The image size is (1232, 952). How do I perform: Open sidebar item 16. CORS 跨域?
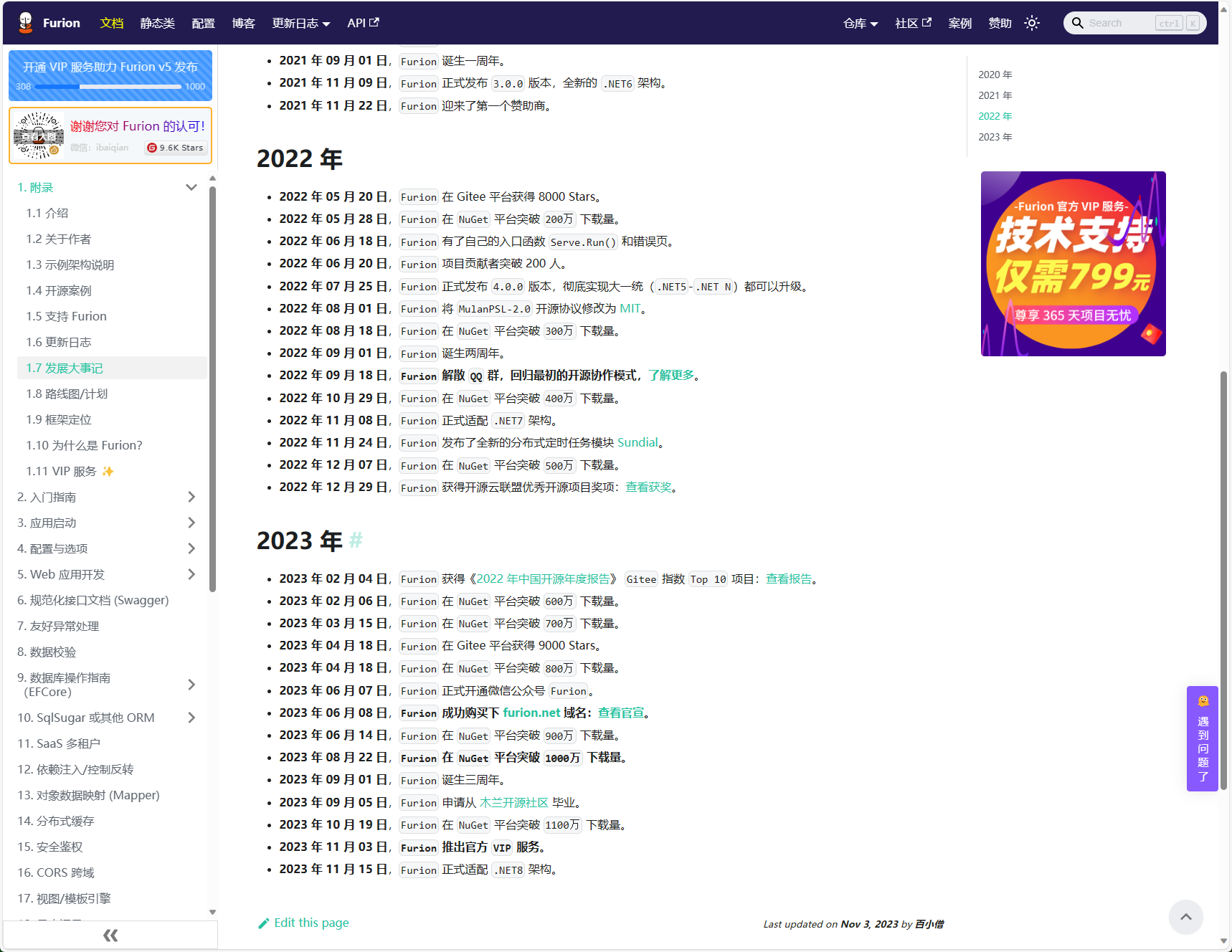[108, 872]
